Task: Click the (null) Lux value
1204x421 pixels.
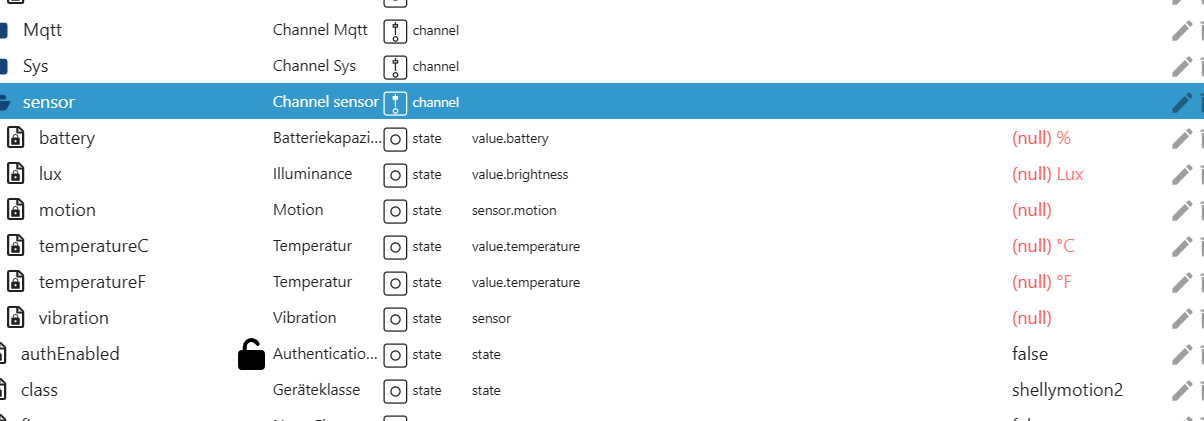Action: coord(1047,174)
